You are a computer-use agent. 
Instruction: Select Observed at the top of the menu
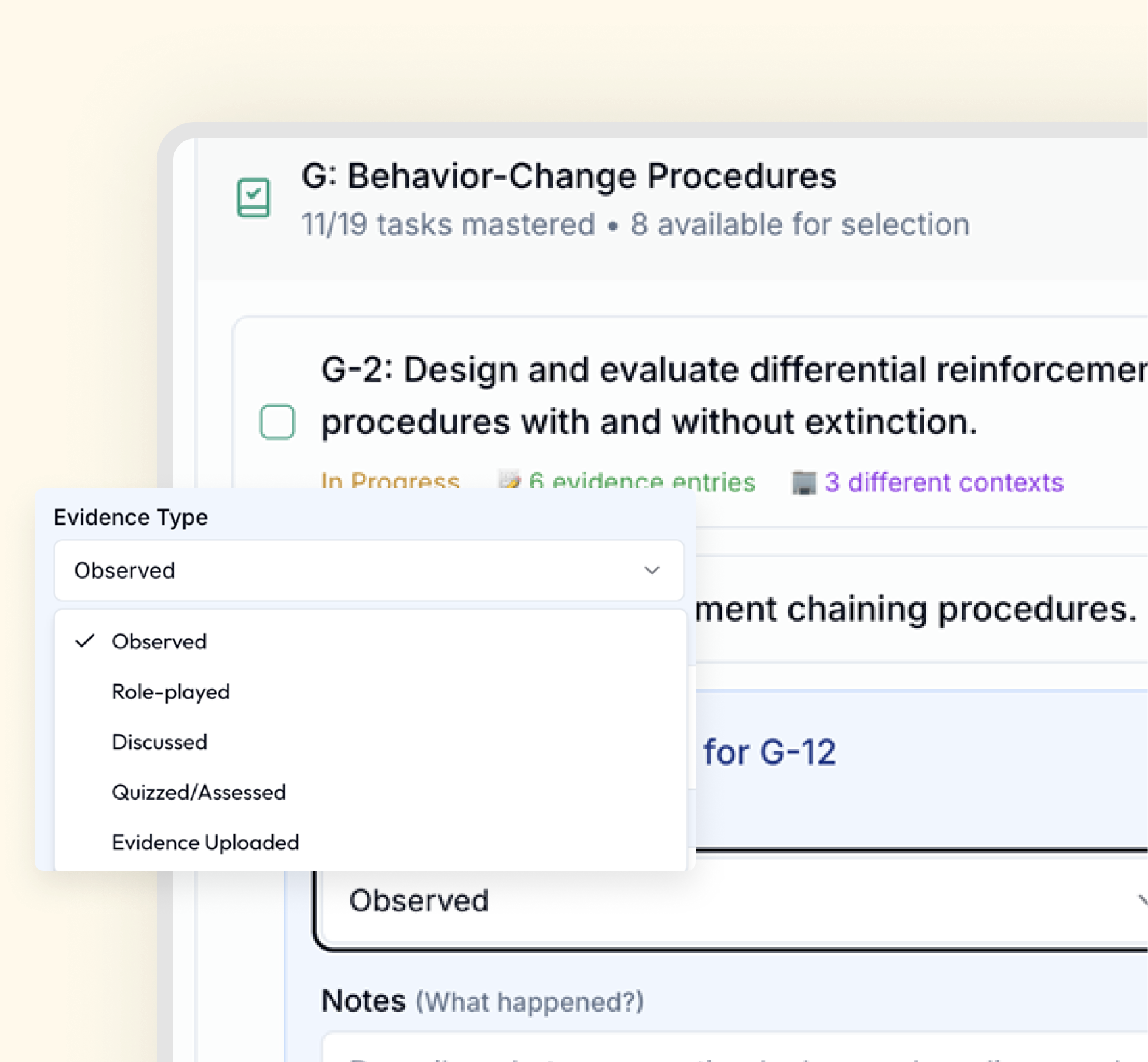point(159,641)
